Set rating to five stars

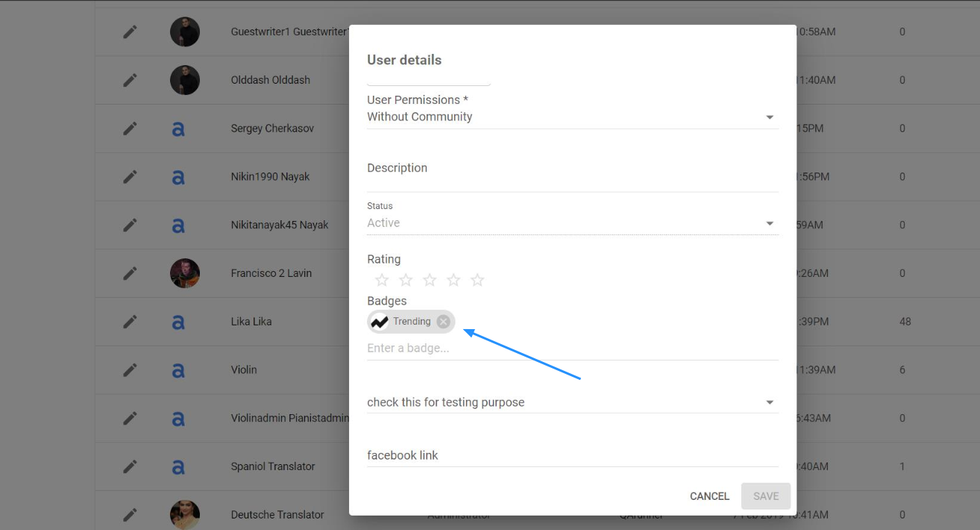click(477, 280)
